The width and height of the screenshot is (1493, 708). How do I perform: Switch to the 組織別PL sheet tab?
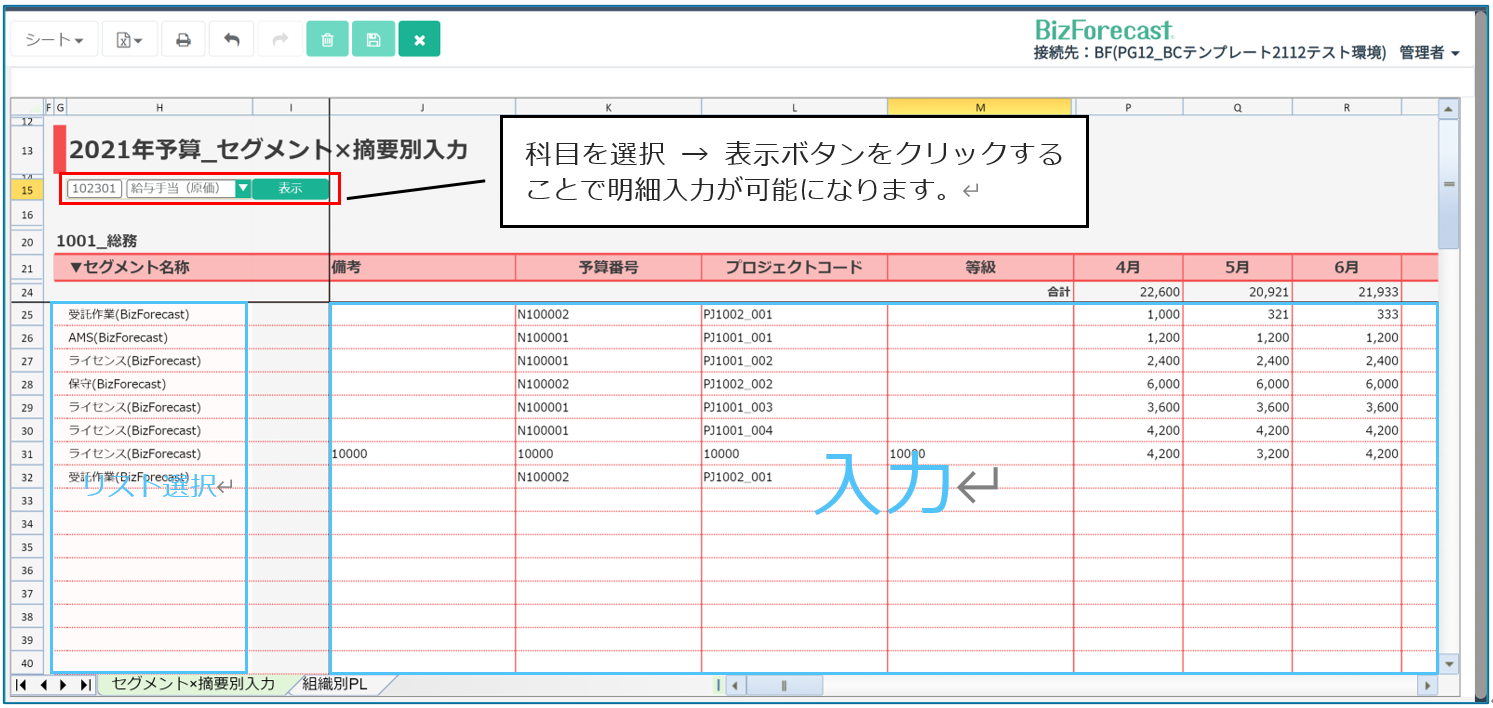pos(334,684)
